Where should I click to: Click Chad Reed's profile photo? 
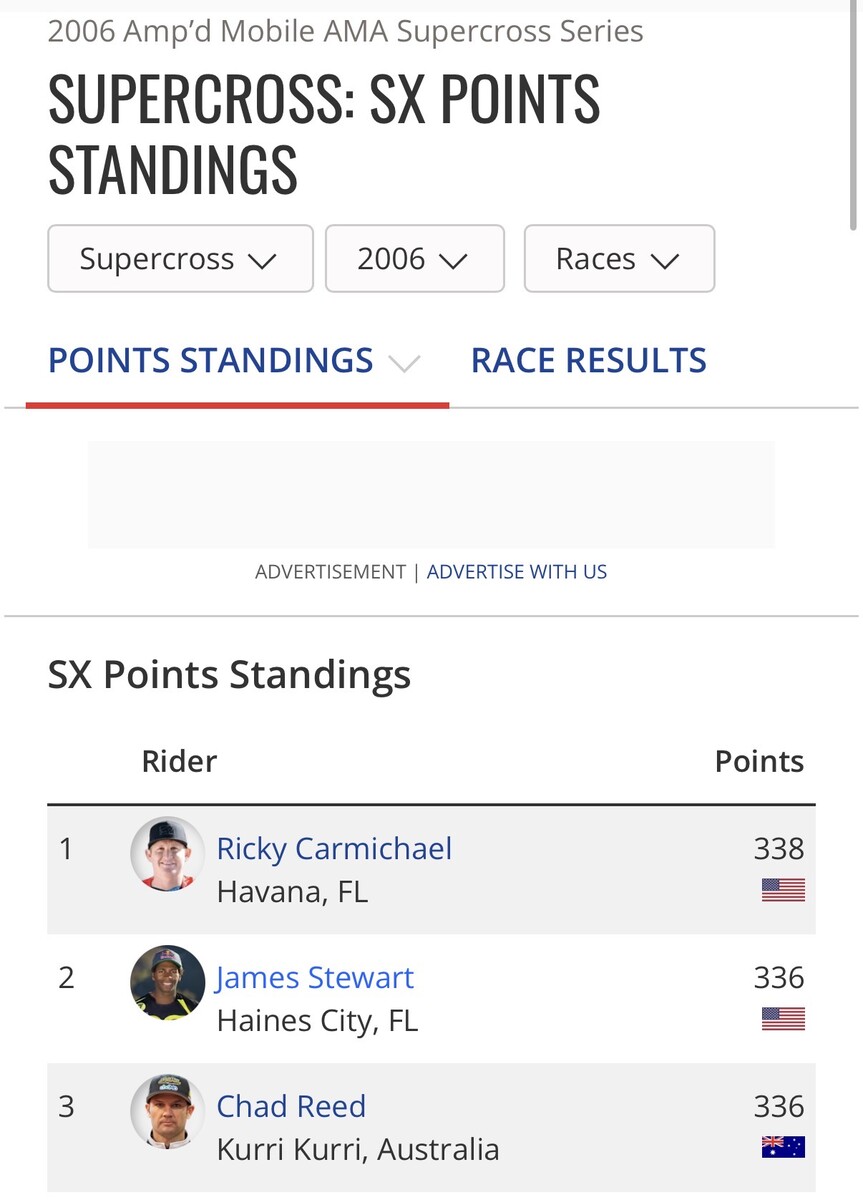click(x=167, y=1111)
